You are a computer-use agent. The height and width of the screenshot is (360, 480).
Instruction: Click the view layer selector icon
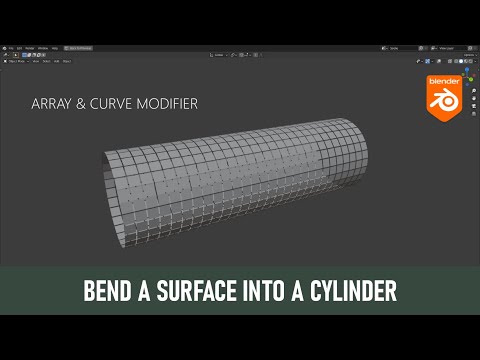coord(434,48)
